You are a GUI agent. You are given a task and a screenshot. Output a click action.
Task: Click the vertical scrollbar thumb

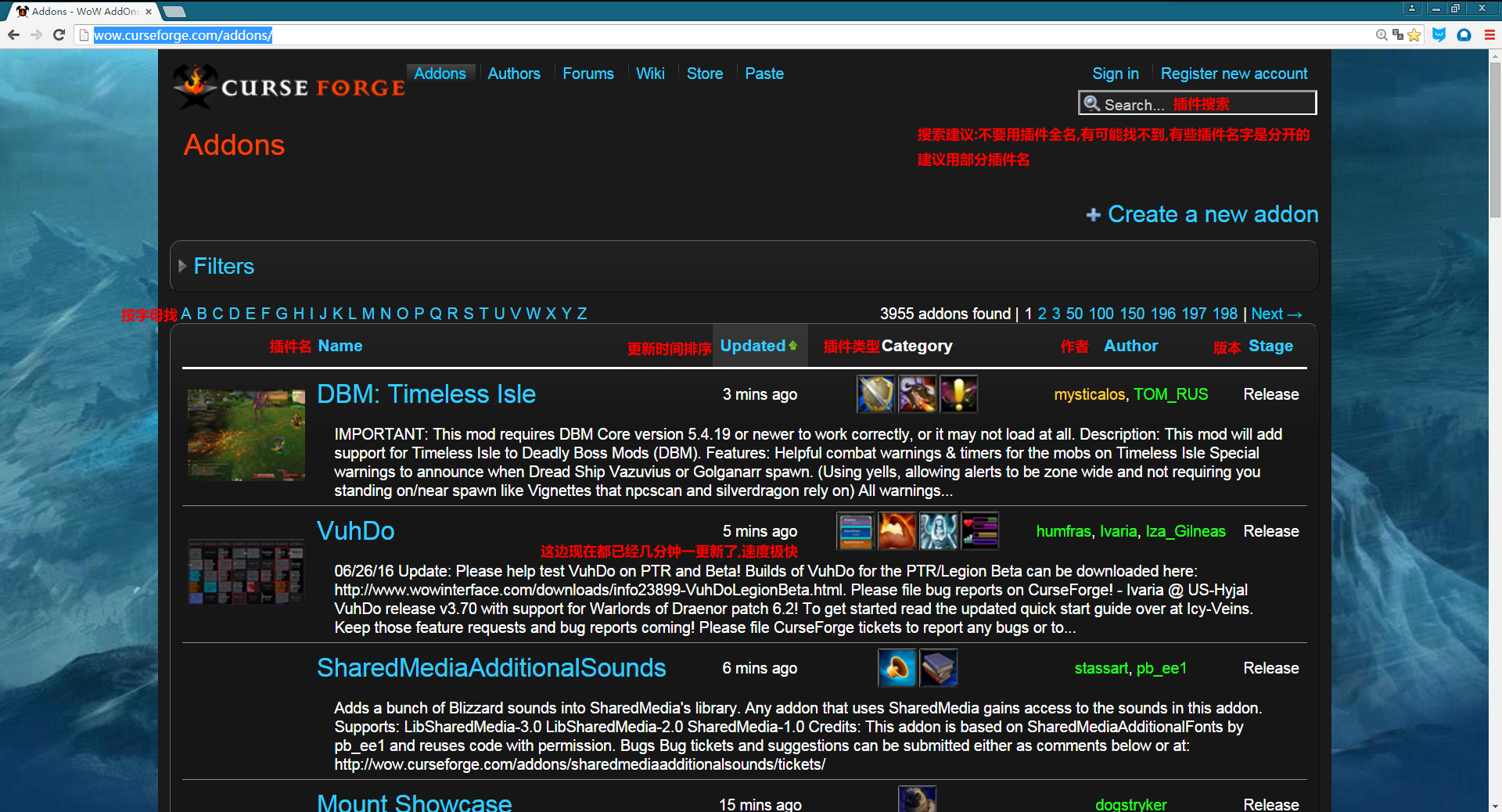pos(1495,139)
